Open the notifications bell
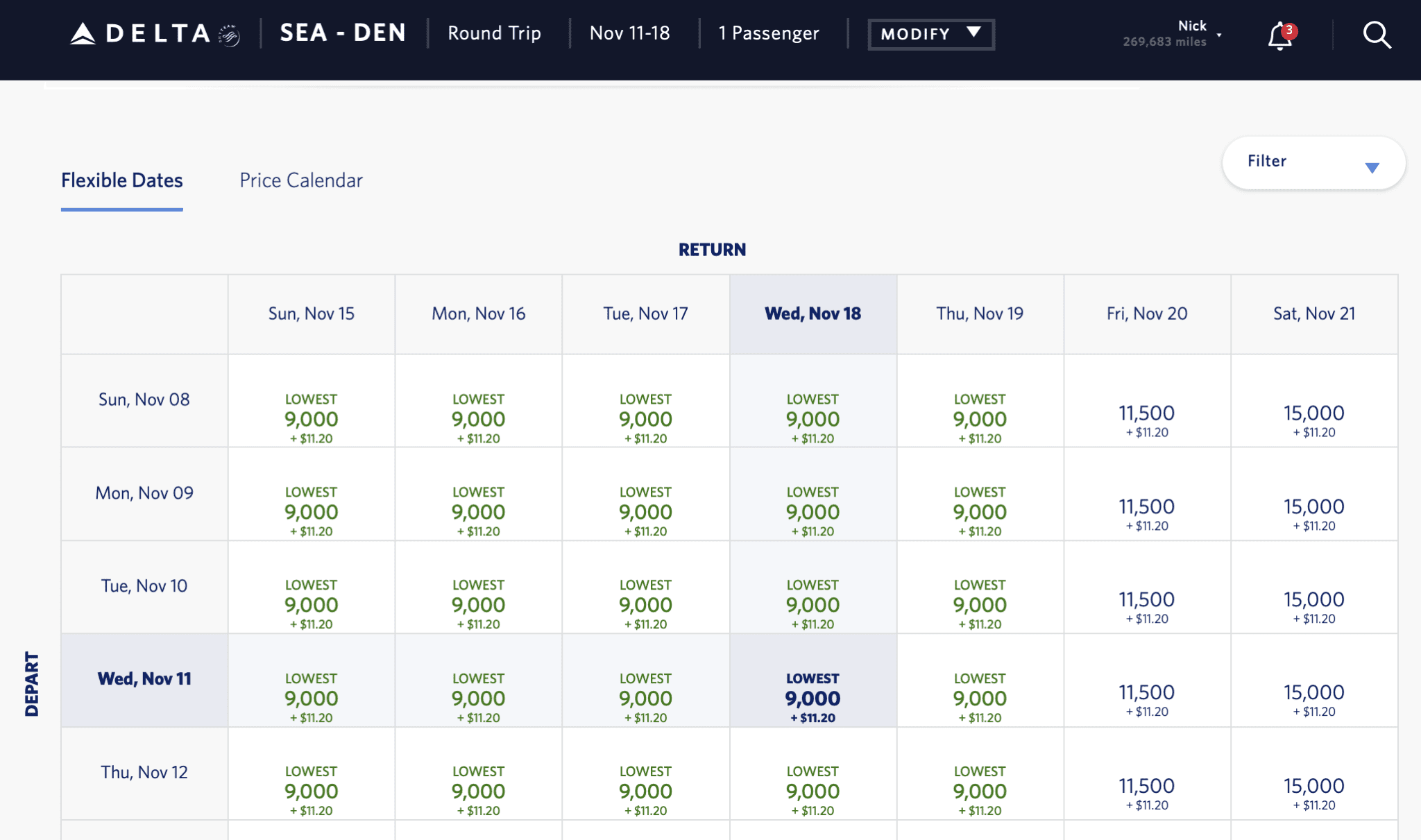 (1277, 35)
